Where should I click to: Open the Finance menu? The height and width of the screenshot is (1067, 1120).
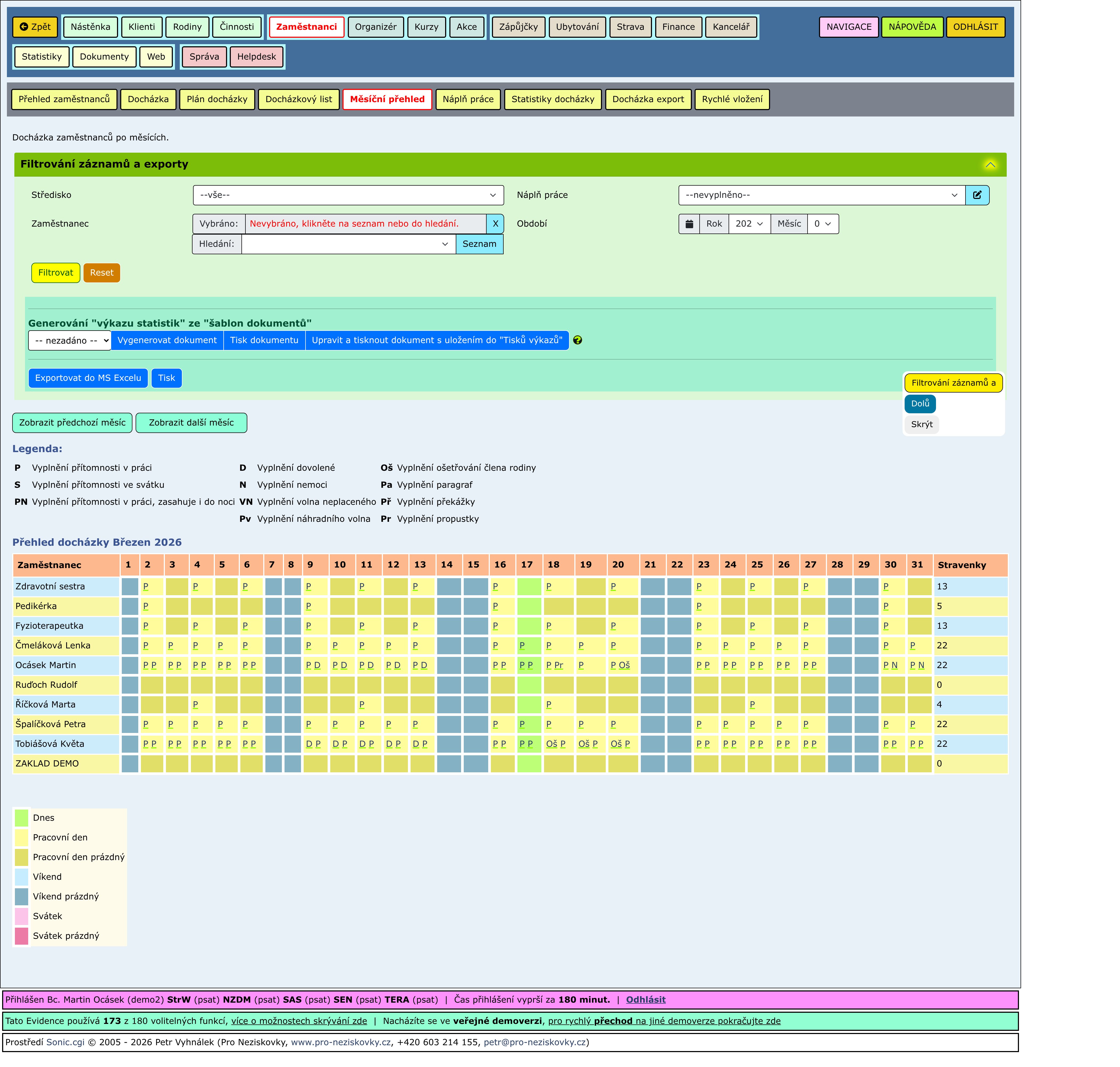click(678, 27)
